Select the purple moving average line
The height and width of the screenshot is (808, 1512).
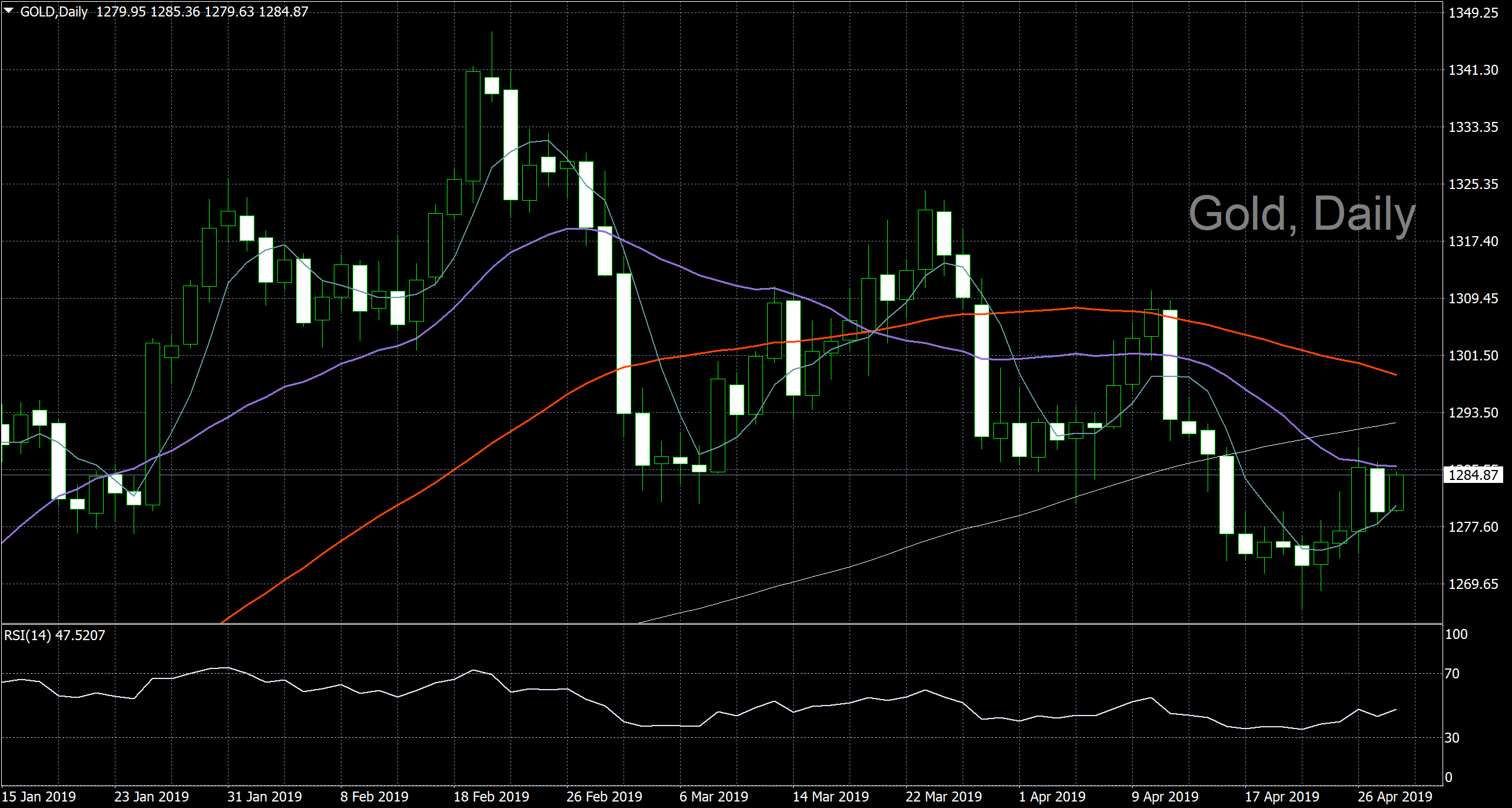(x=698, y=274)
